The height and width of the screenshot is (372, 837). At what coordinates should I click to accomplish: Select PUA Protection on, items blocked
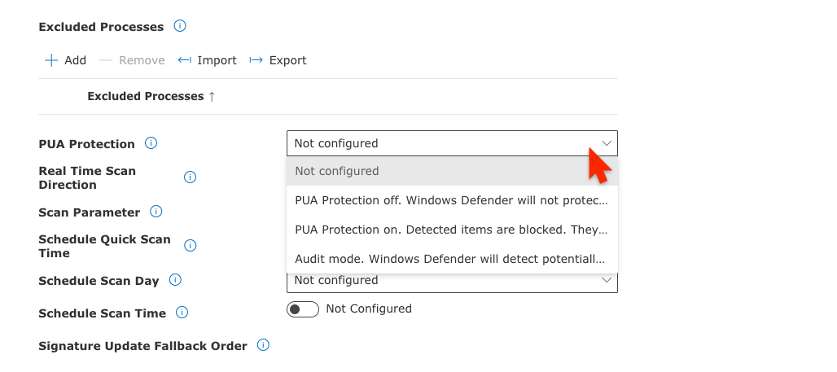click(452, 230)
